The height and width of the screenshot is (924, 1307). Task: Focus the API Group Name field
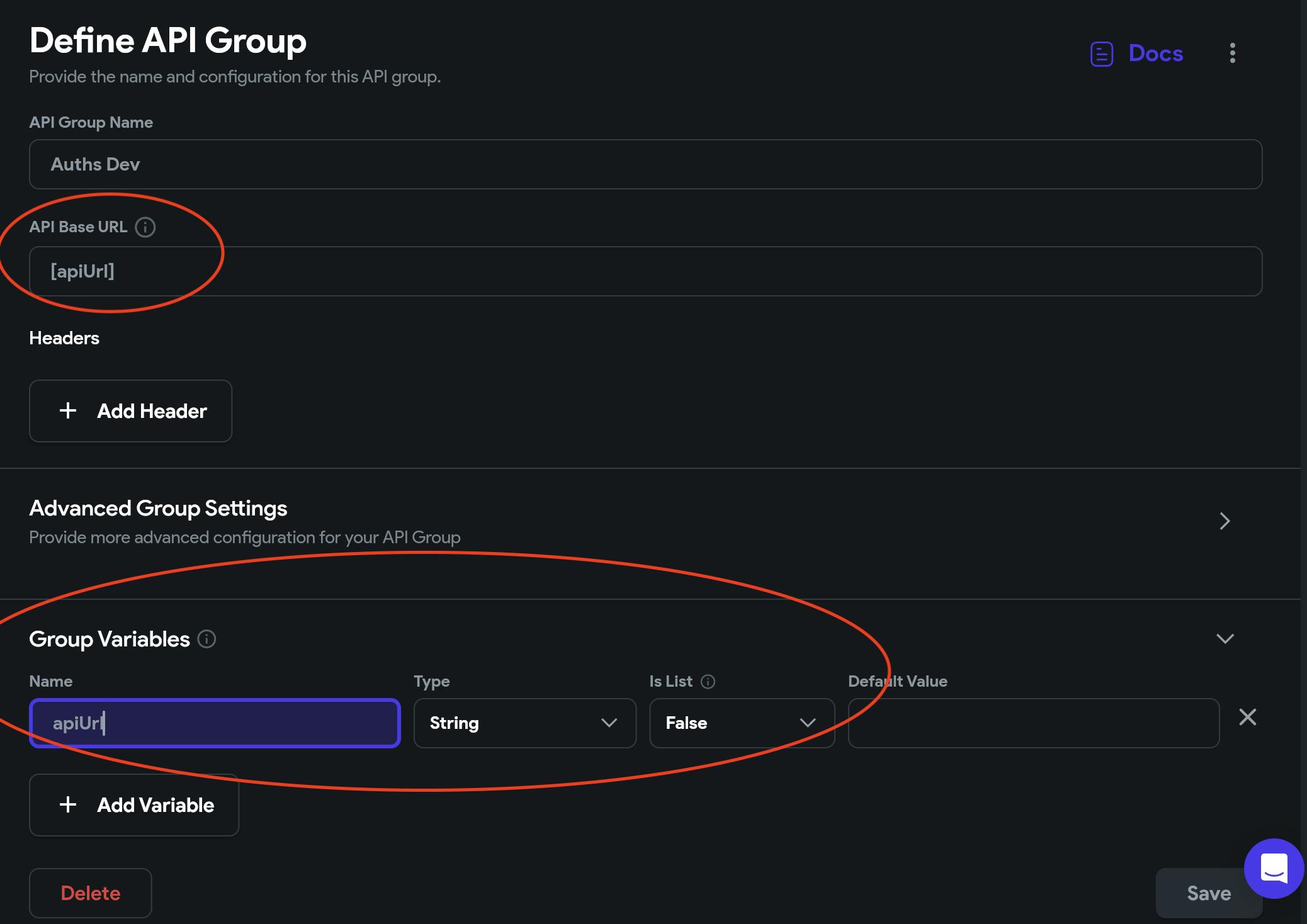pyautogui.click(x=645, y=164)
